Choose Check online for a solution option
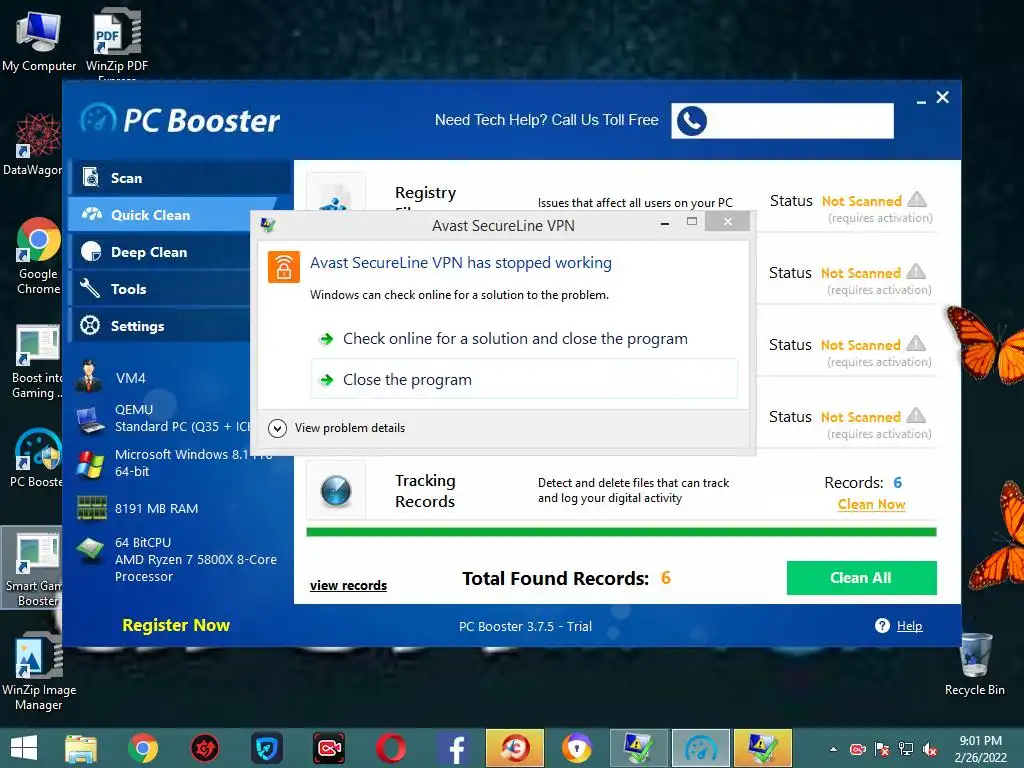This screenshot has width=1024, height=768. [x=524, y=338]
